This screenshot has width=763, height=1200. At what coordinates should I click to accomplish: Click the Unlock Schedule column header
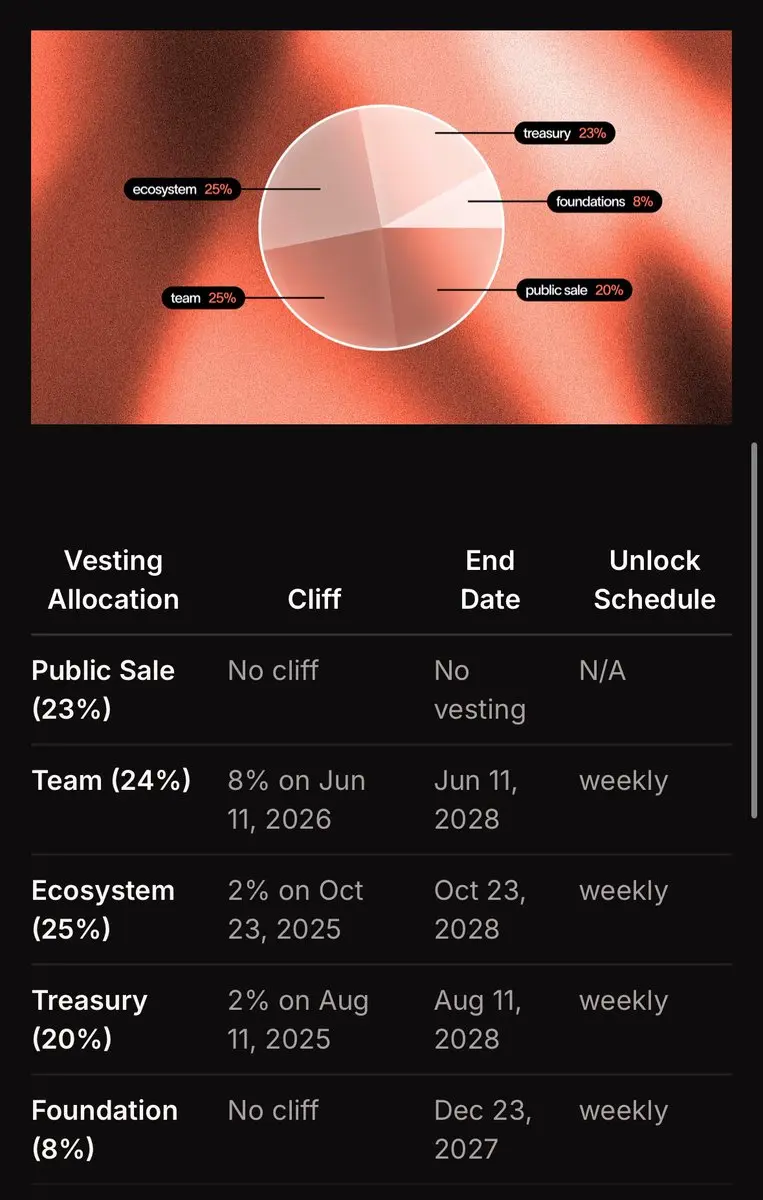tap(655, 580)
